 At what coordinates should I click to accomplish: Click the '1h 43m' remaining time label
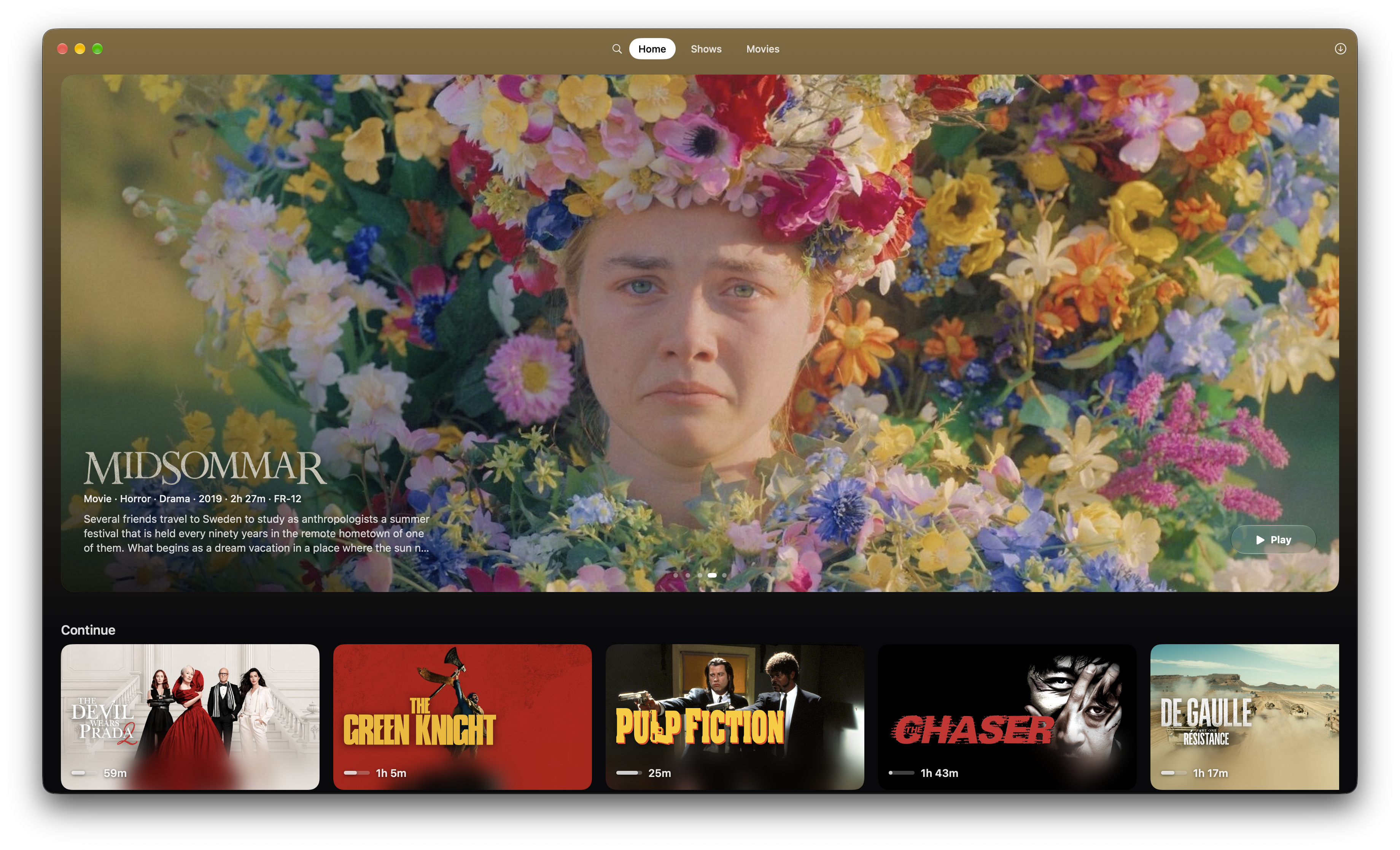point(939,773)
